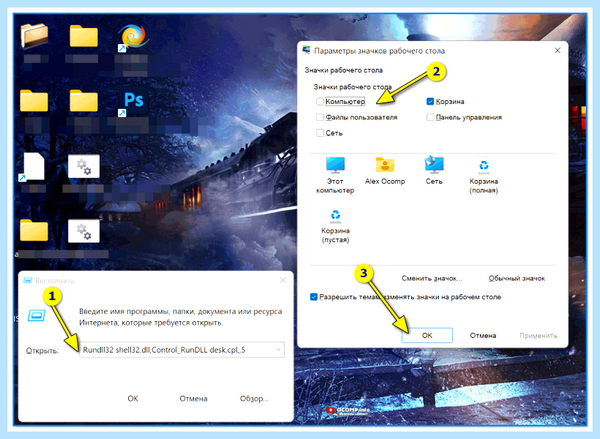Viewport: 600px width, 439px height.
Task: Select the Сеть icon in the preview list
Action: pos(434,171)
